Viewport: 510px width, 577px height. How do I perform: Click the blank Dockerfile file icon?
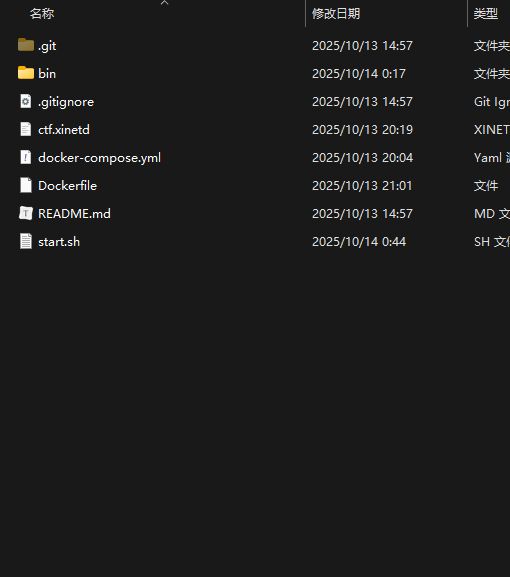tap(26, 185)
